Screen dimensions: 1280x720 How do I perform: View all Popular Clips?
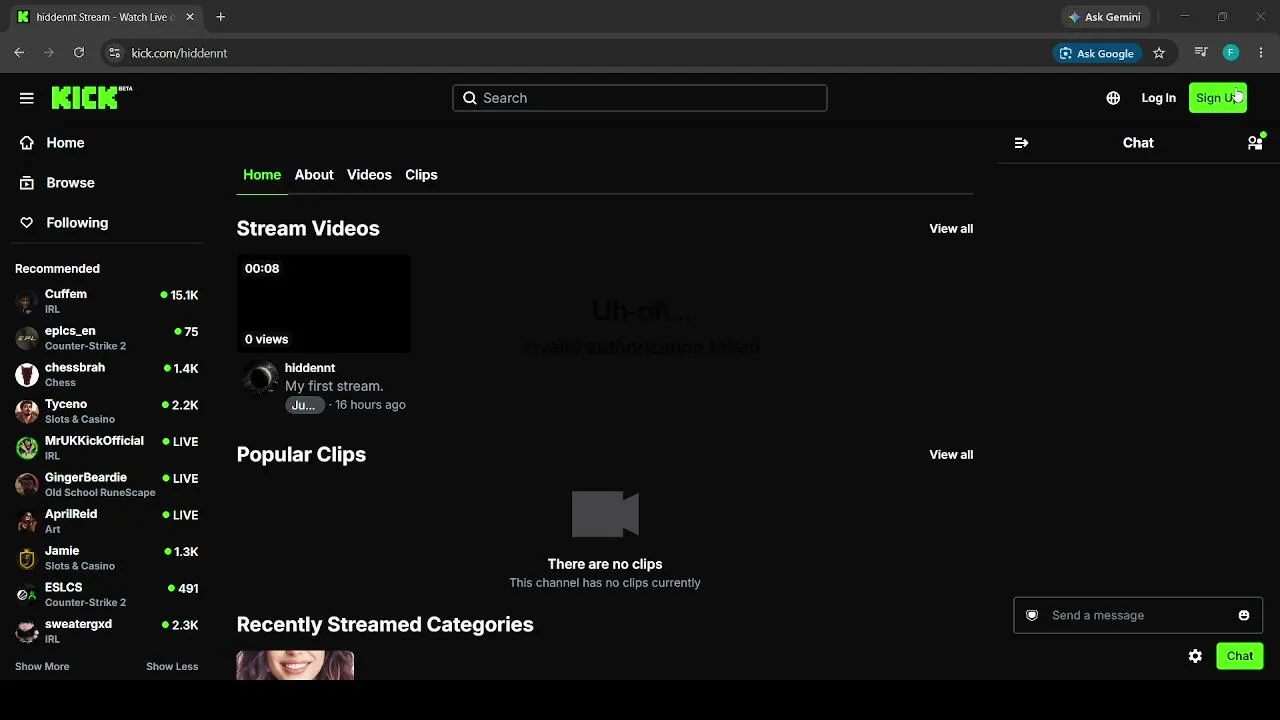(951, 455)
